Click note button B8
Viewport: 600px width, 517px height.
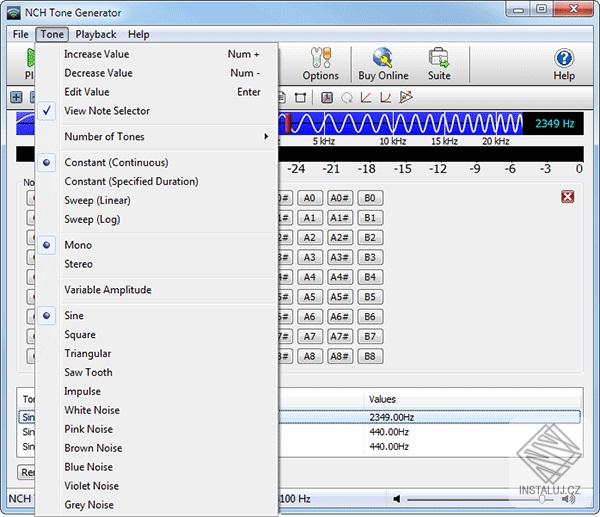coord(370,357)
